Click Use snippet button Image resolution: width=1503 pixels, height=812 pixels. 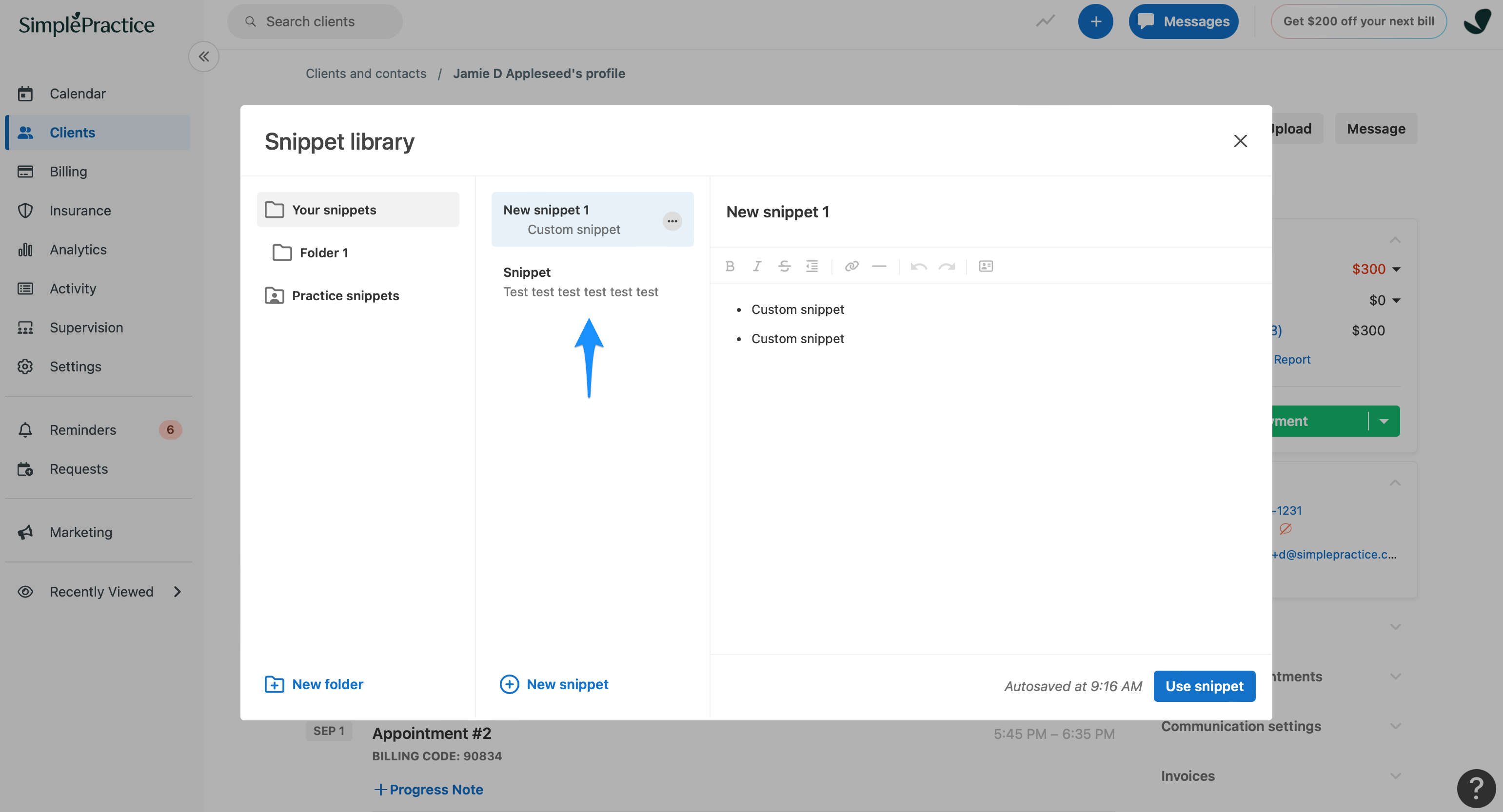tap(1204, 686)
